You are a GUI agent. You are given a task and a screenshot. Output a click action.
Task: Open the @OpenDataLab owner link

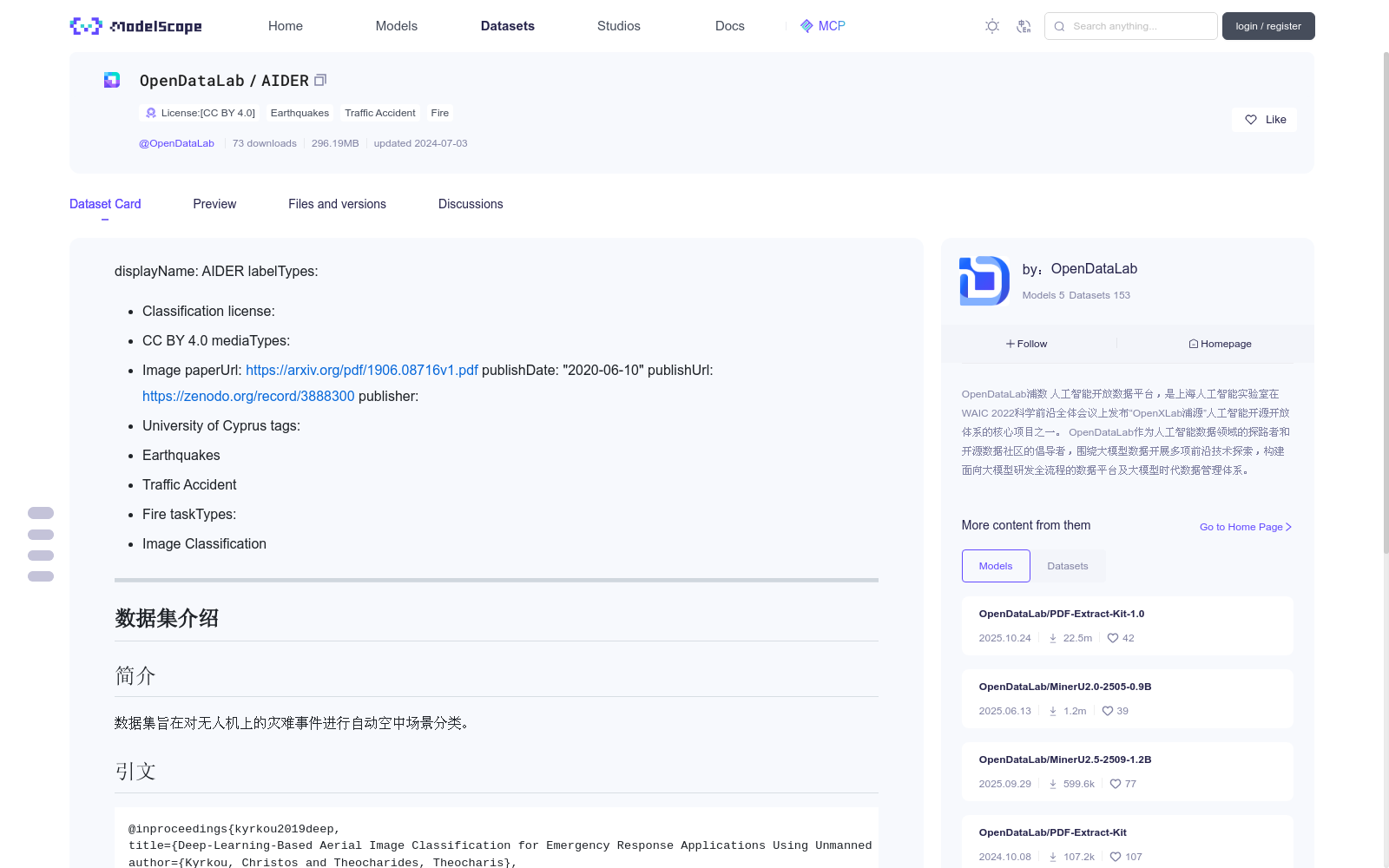click(176, 143)
